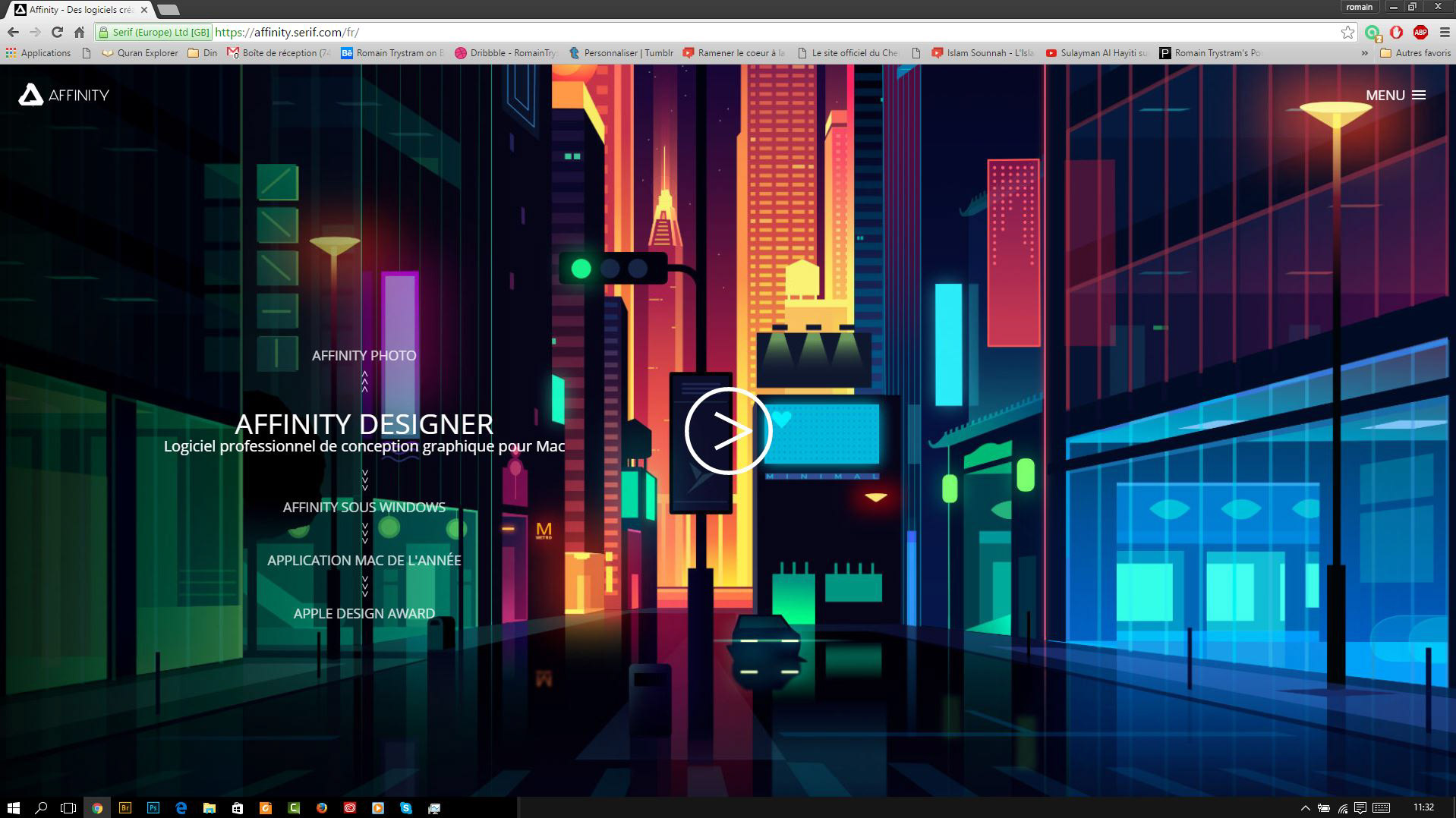This screenshot has height=818, width=1456.
Task: Open the Chrome main menu
Action: 1443,32
